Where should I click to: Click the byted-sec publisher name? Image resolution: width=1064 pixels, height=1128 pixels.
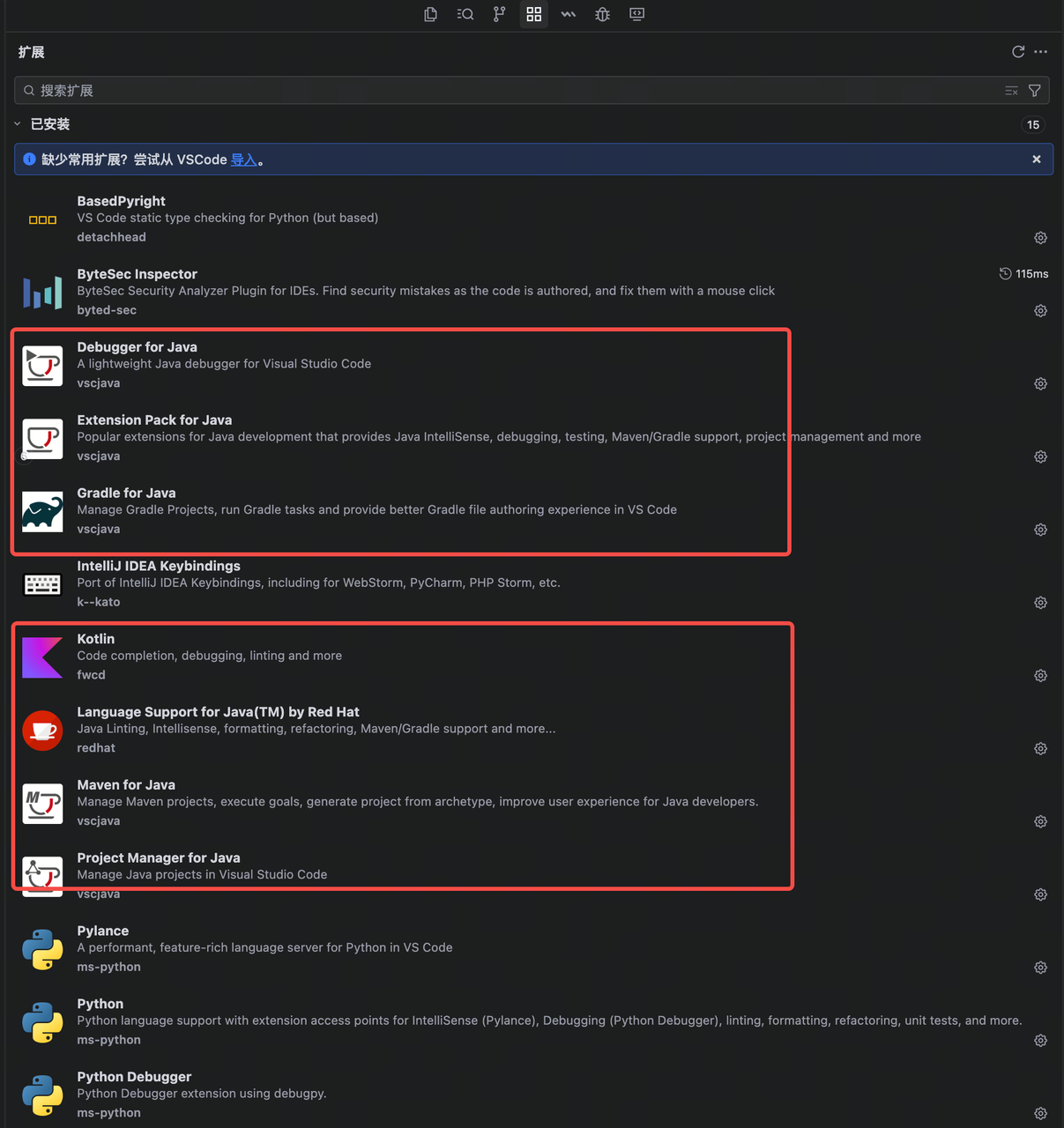107,310
